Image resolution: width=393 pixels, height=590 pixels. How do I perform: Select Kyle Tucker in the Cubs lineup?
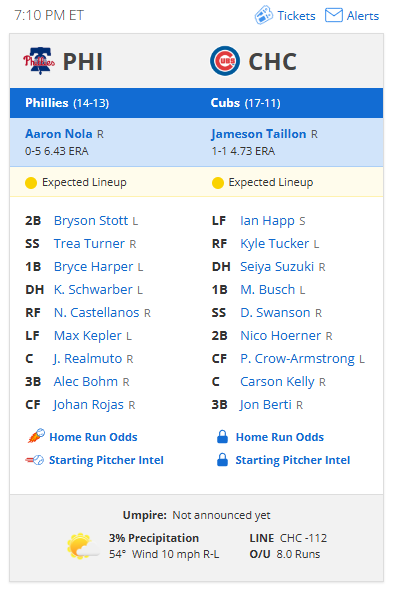click(x=275, y=244)
